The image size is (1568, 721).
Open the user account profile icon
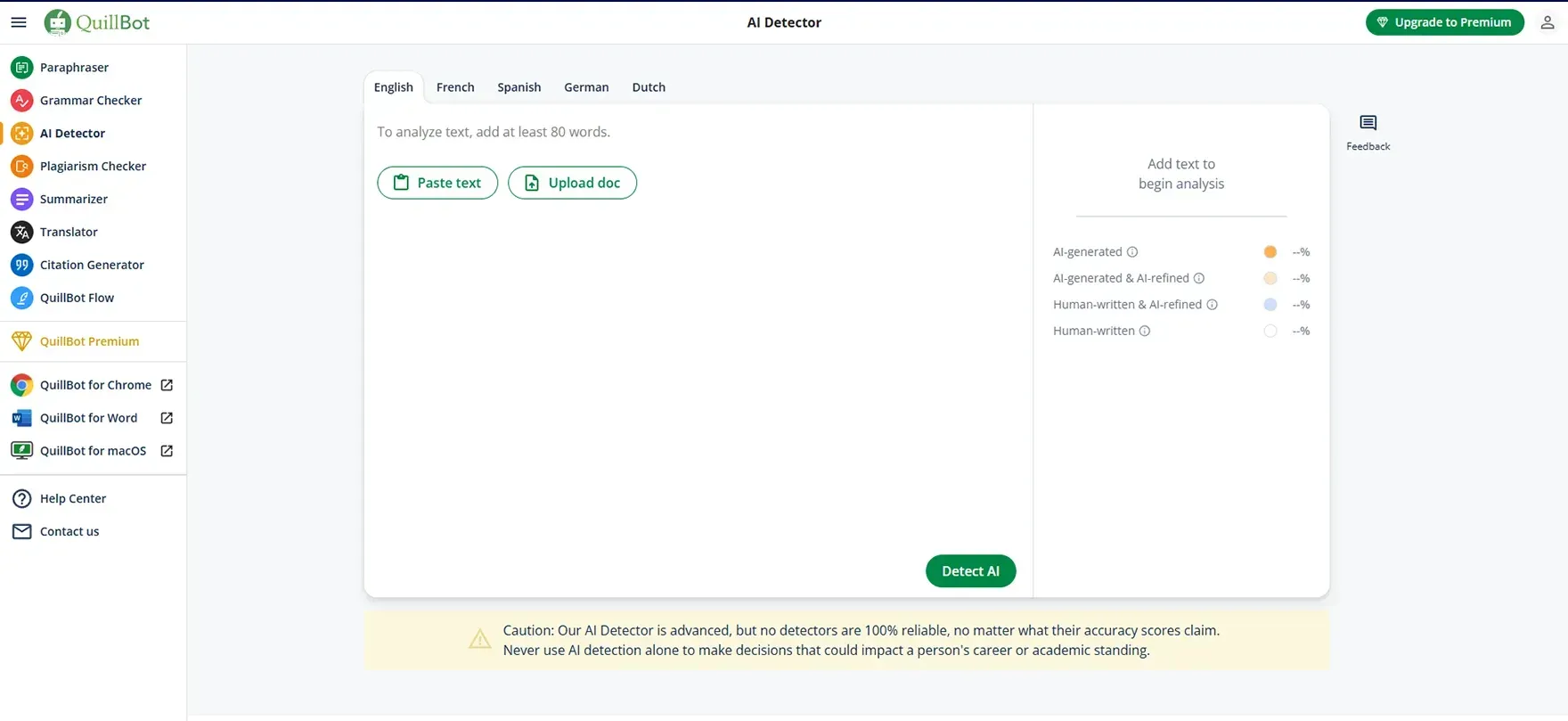point(1547,23)
